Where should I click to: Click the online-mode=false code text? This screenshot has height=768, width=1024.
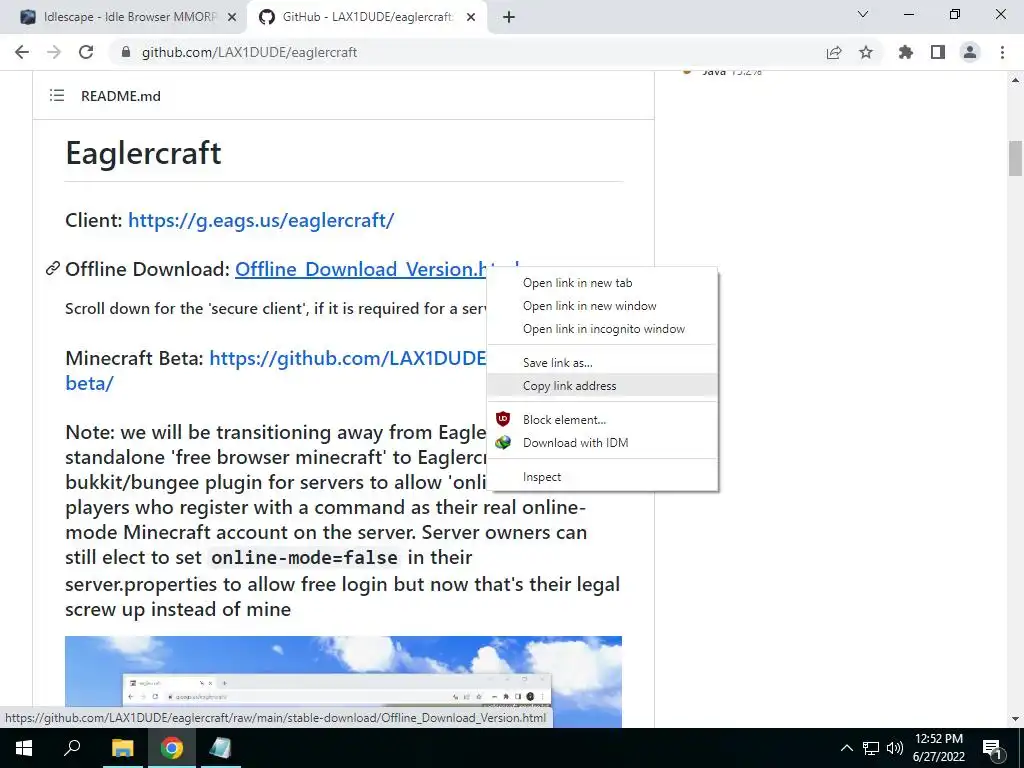click(304, 558)
